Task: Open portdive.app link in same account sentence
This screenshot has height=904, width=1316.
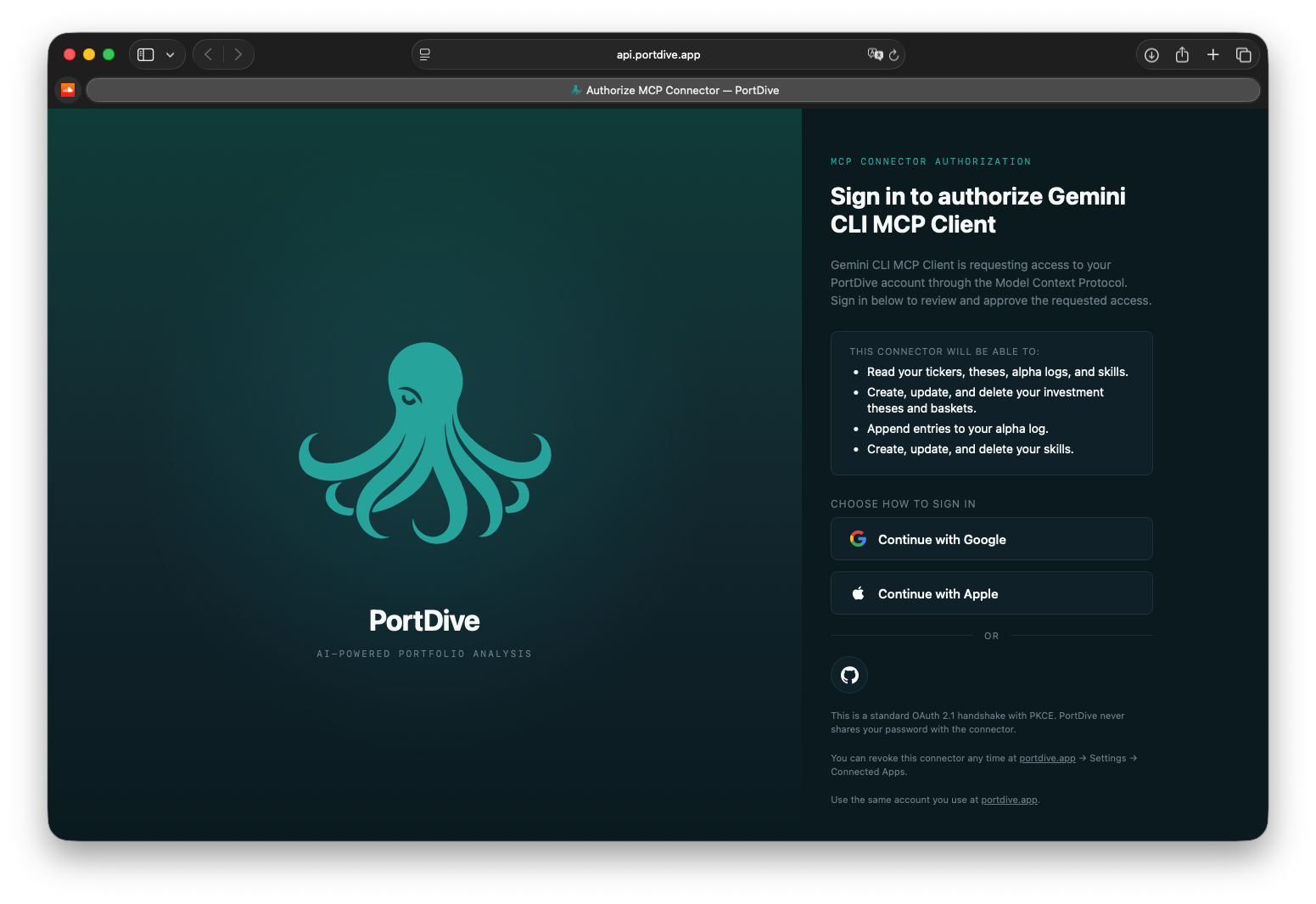Action: tap(1009, 800)
